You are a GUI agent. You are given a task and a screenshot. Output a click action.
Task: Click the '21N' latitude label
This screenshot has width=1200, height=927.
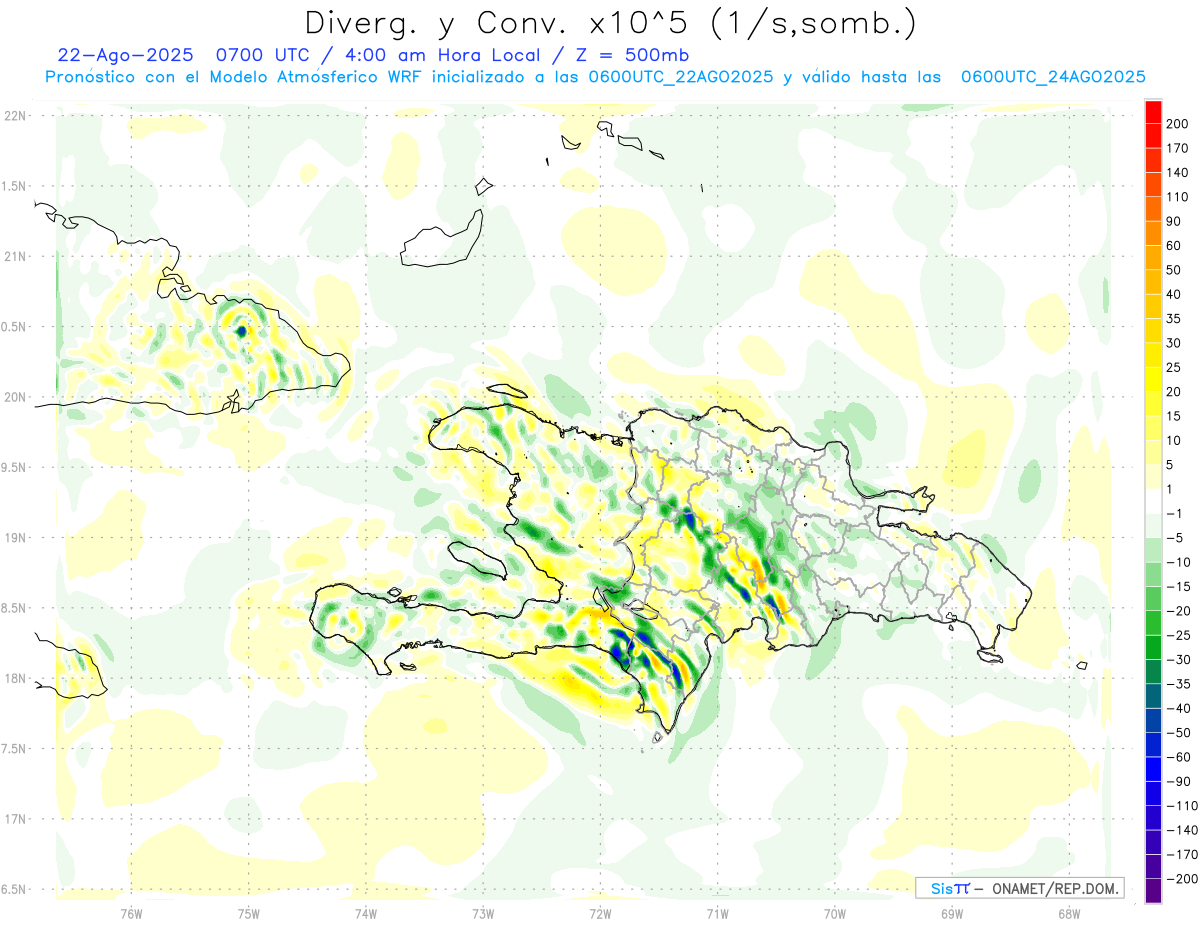click(x=14, y=256)
